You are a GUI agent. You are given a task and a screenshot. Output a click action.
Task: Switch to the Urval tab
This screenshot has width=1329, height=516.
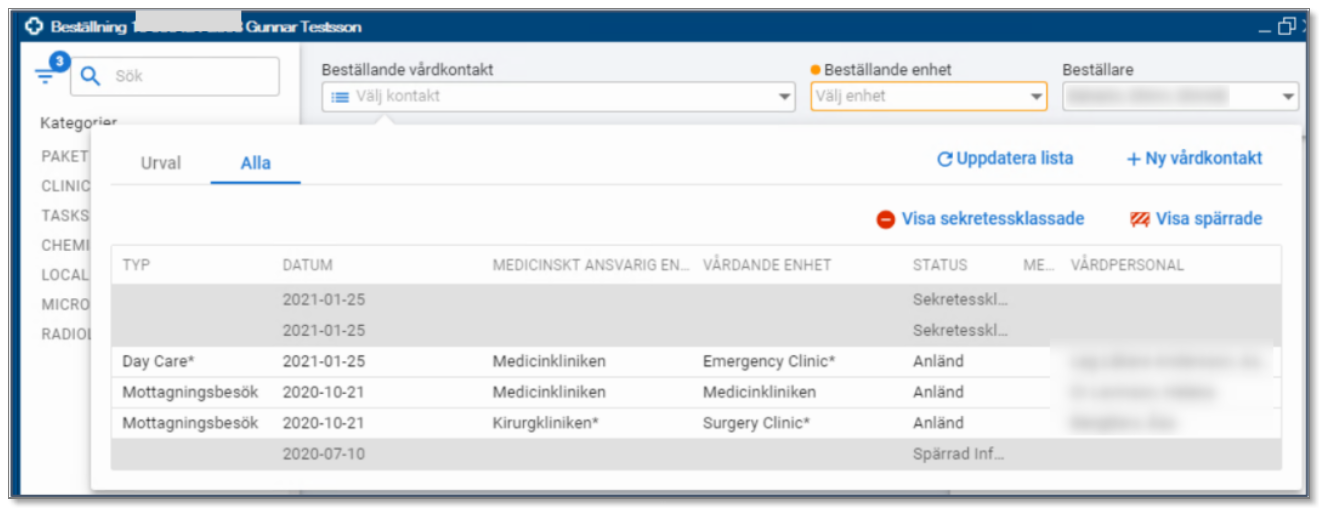pos(161,163)
